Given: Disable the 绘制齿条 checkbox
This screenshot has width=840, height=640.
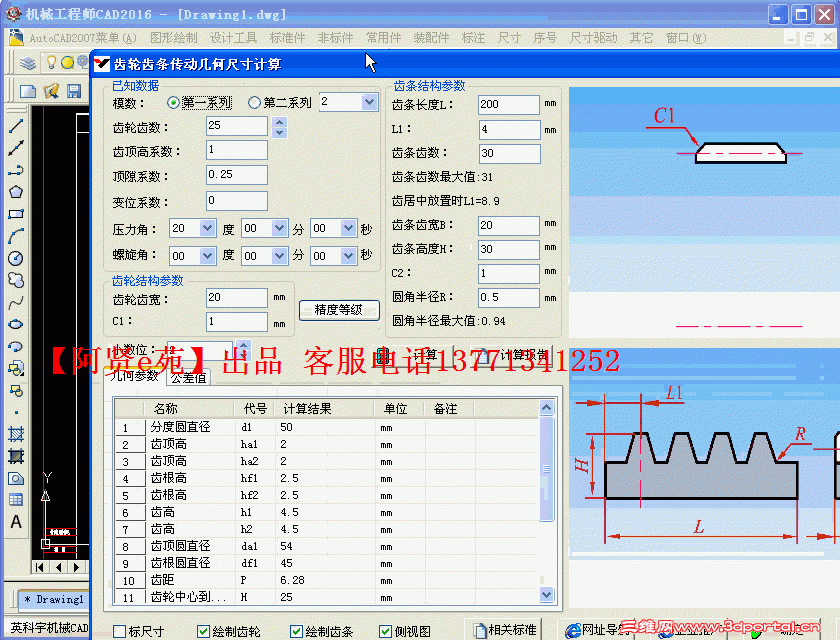Looking at the screenshot, I should (x=295, y=631).
